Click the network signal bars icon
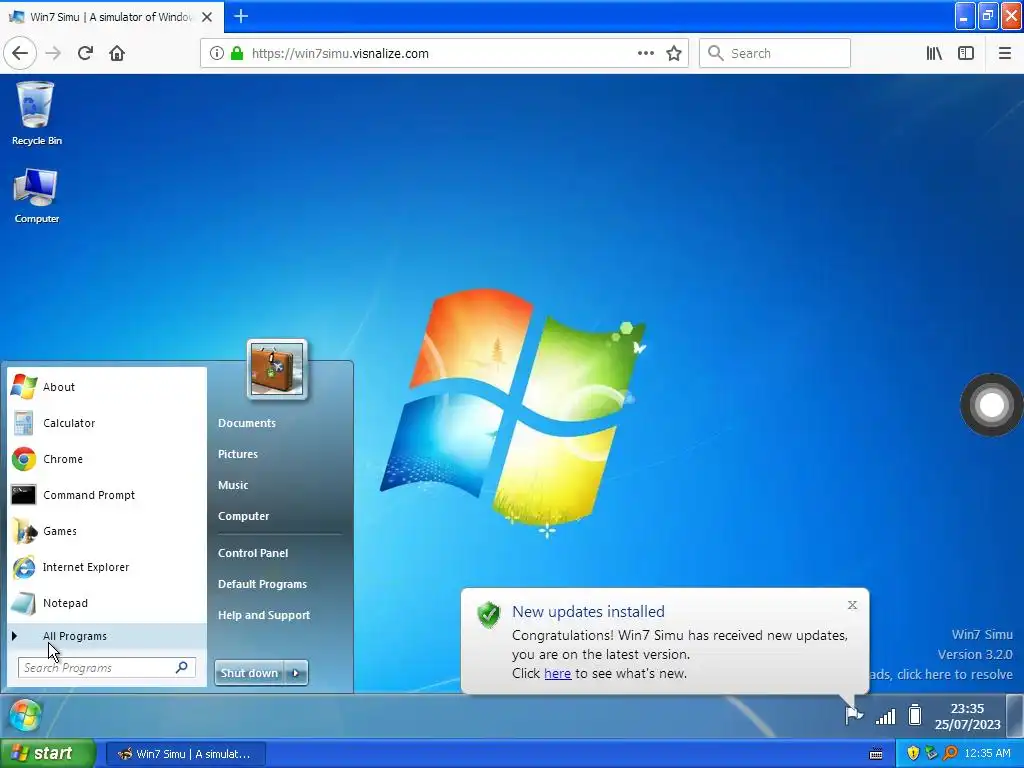 point(886,717)
